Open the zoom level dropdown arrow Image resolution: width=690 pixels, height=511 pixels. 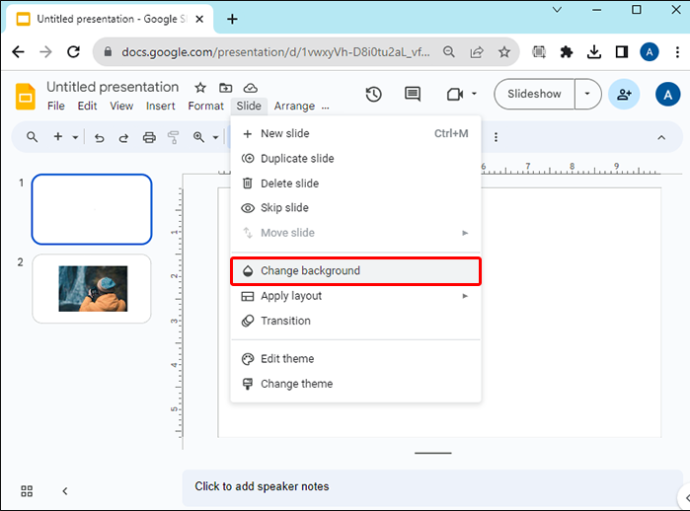[216, 137]
